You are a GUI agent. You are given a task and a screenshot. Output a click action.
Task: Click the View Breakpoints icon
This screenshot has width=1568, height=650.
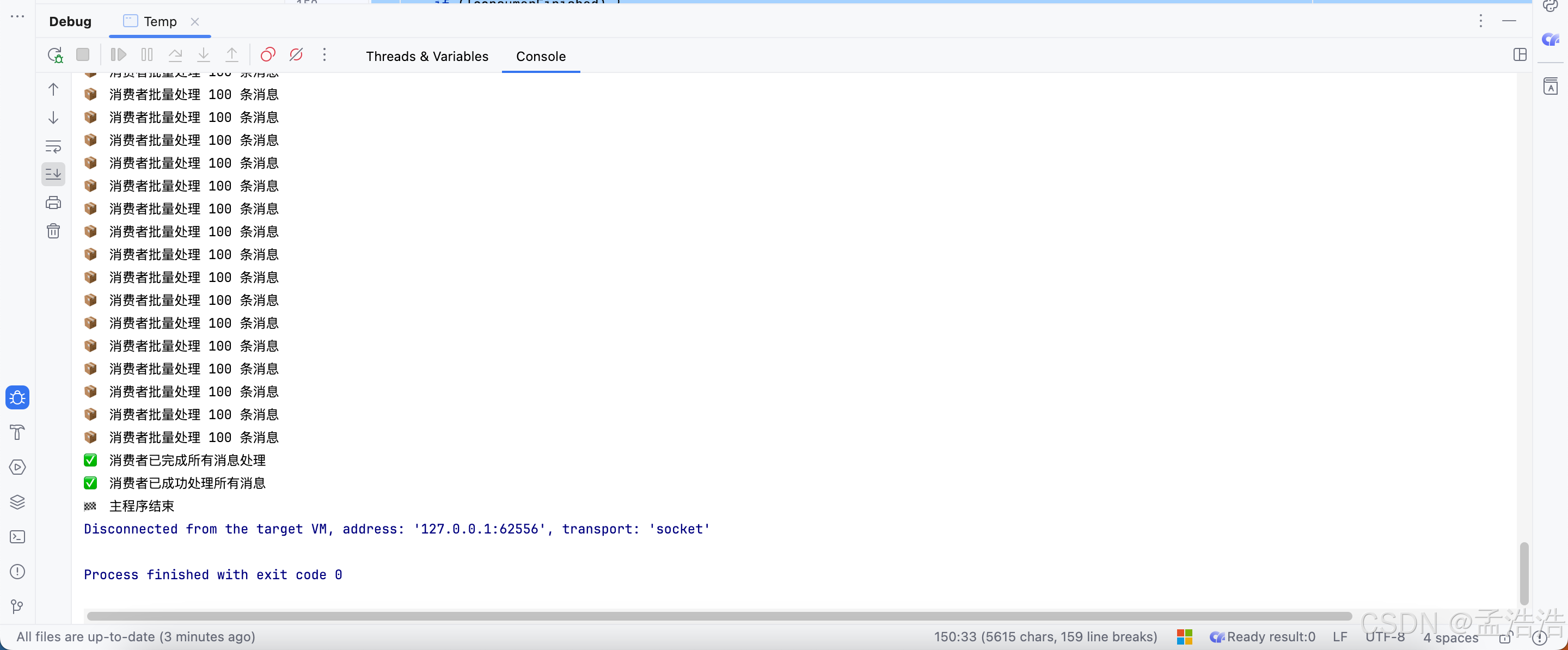click(268, 56)
